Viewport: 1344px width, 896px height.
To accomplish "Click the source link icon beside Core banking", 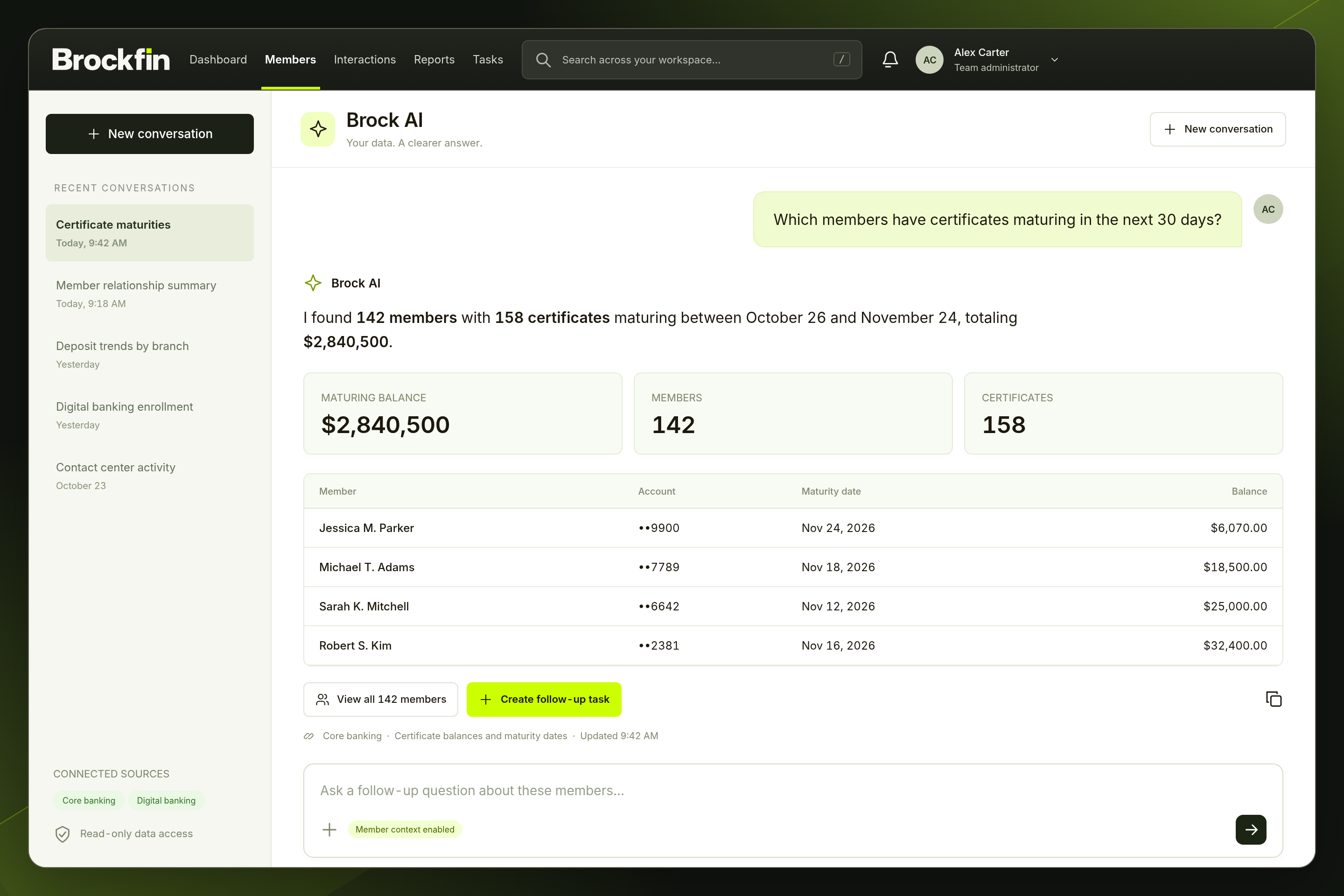I will [x=308, y=736].
